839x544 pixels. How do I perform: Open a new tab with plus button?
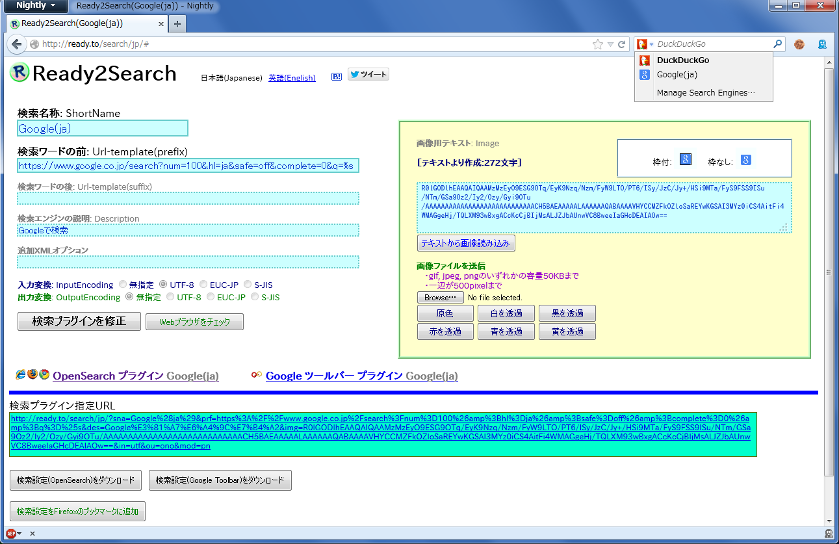[177, 24]
